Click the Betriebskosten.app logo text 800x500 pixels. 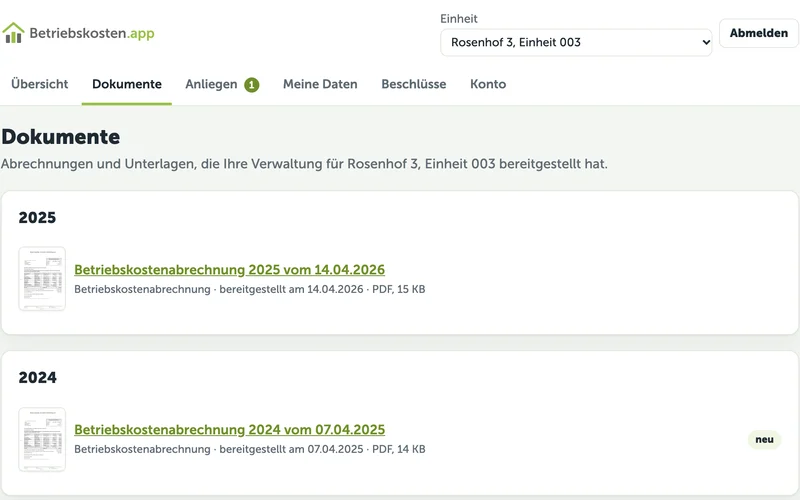coord(92,33)
